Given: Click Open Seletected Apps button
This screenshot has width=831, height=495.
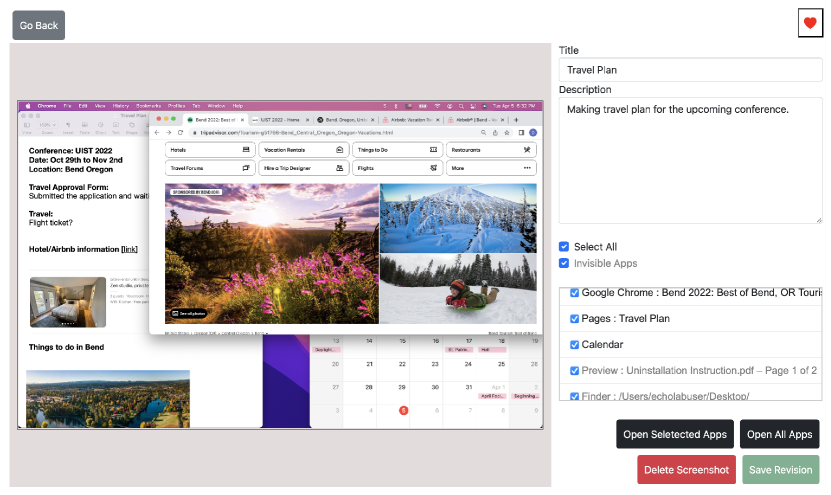Looking at the screenshot, I should coord(675,434).
